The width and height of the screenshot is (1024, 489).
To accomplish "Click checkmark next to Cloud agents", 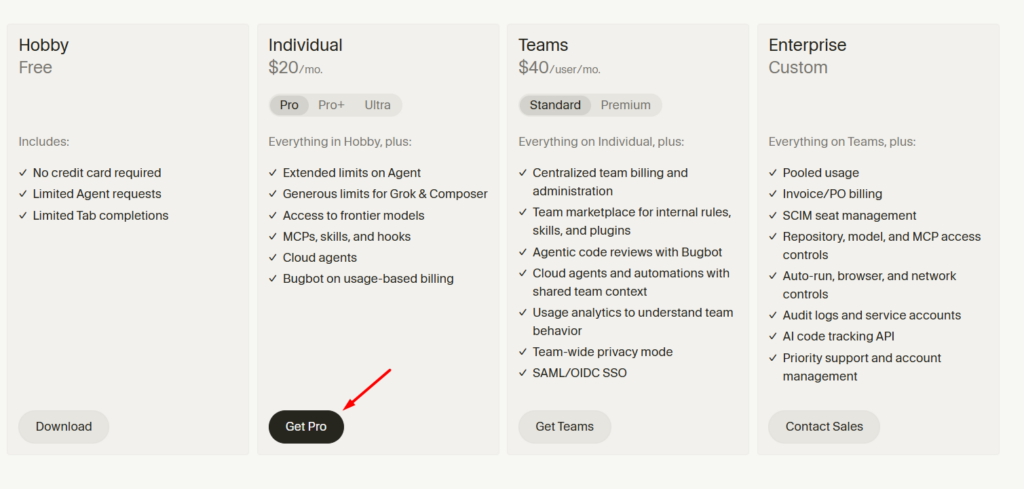I will point(273,258).
